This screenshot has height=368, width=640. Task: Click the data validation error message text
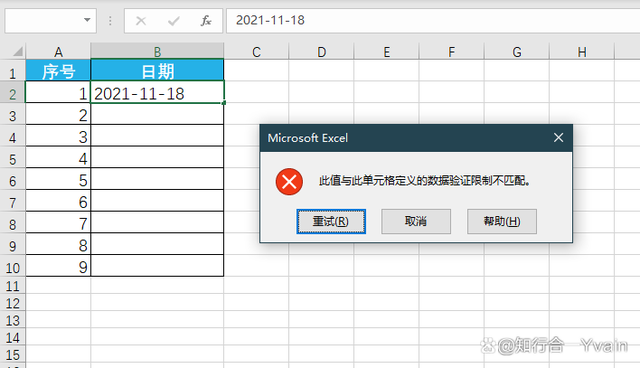click(424, 180)
